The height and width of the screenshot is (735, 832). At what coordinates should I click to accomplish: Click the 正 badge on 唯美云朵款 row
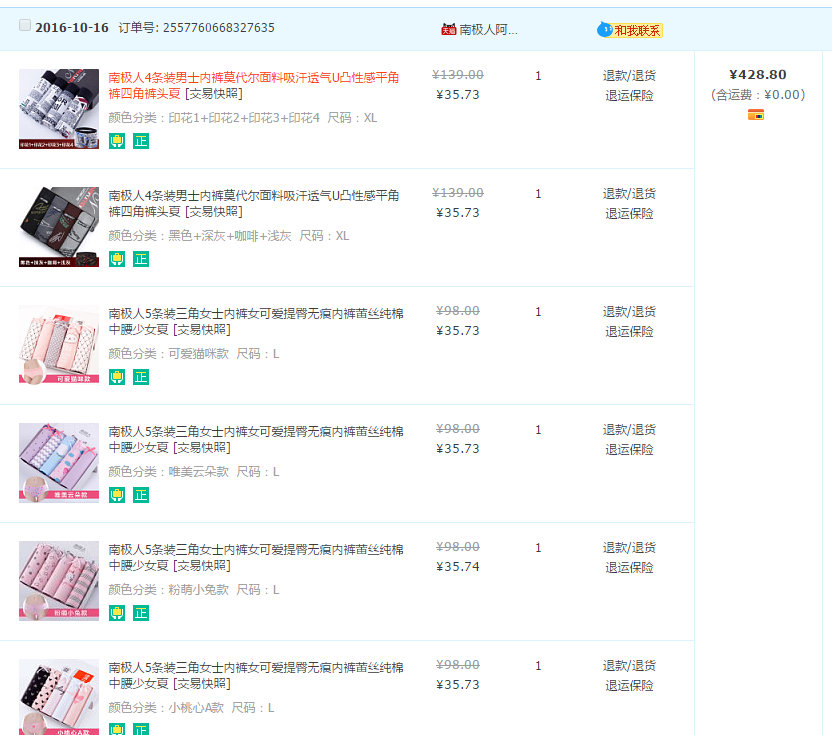[141, 495]
